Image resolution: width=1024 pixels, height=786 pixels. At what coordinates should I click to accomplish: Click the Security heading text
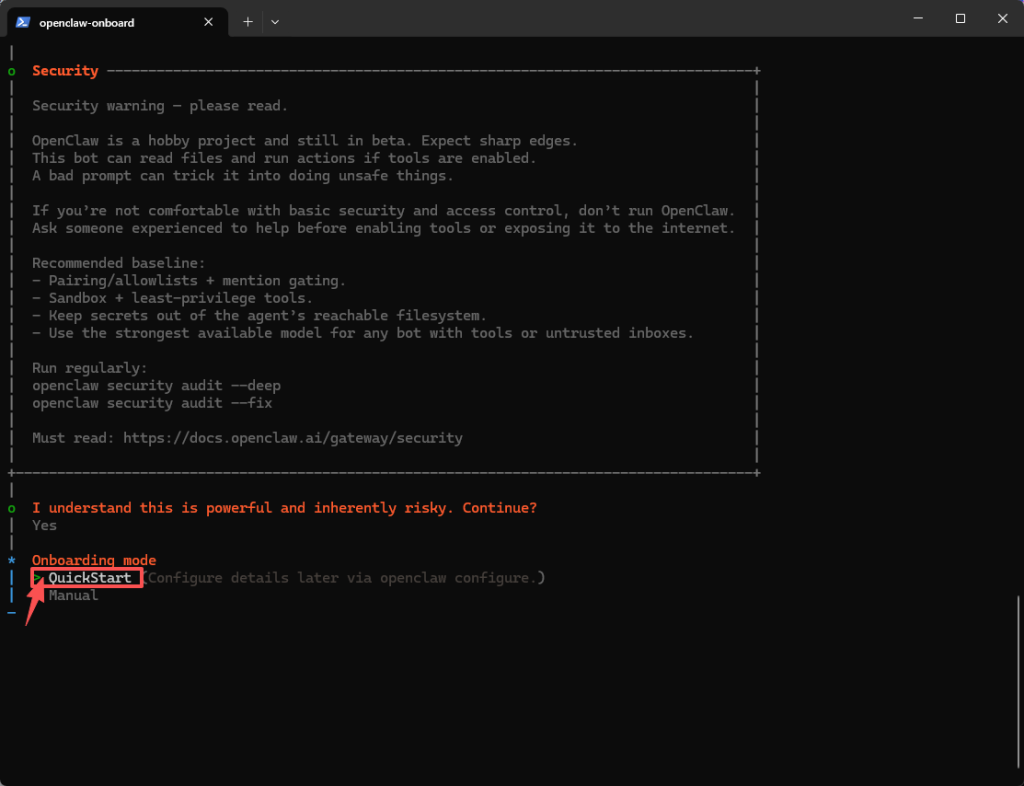tap(65, 71)
